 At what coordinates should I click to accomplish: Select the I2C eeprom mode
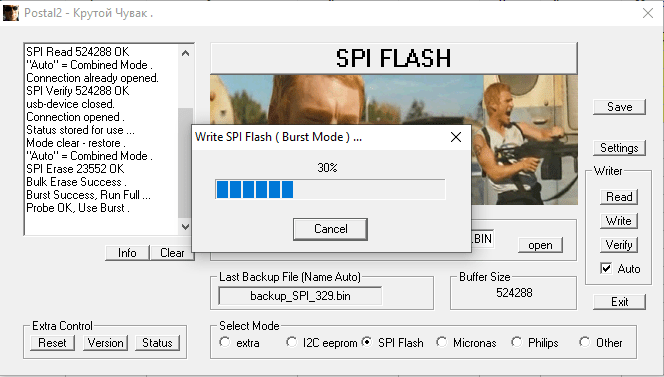coord(291,342)
